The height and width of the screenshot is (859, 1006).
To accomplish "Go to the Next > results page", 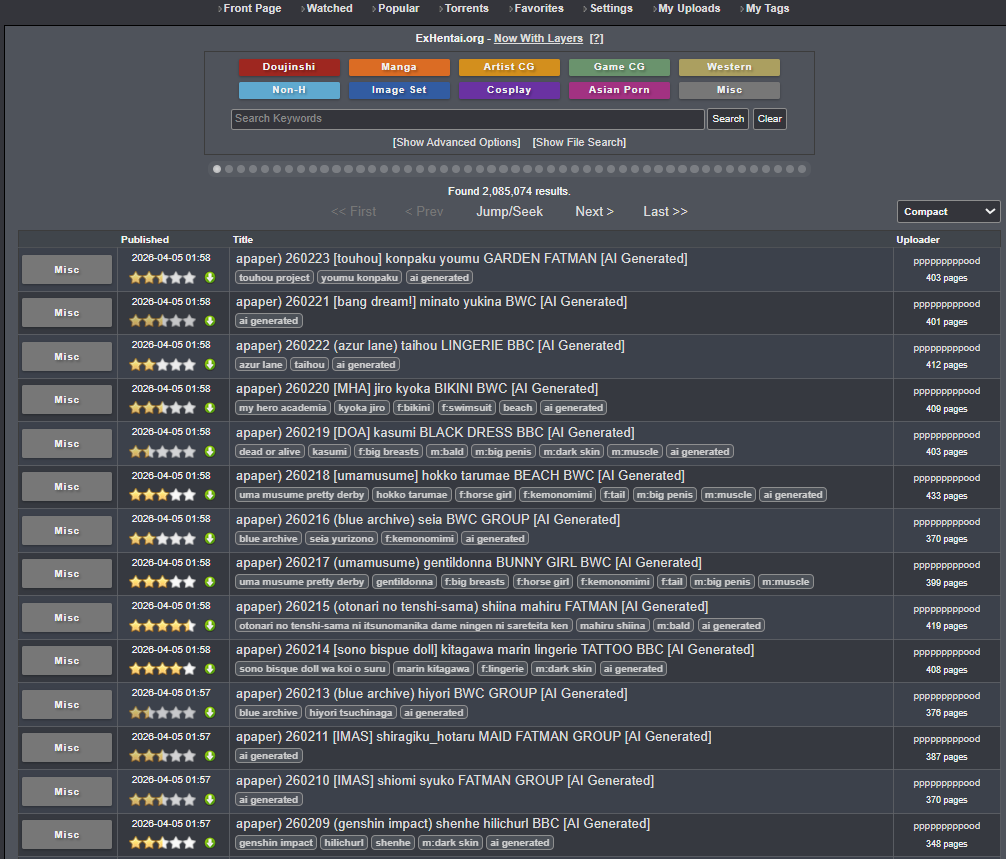I will pyautogui.click(x=595, y=212).
